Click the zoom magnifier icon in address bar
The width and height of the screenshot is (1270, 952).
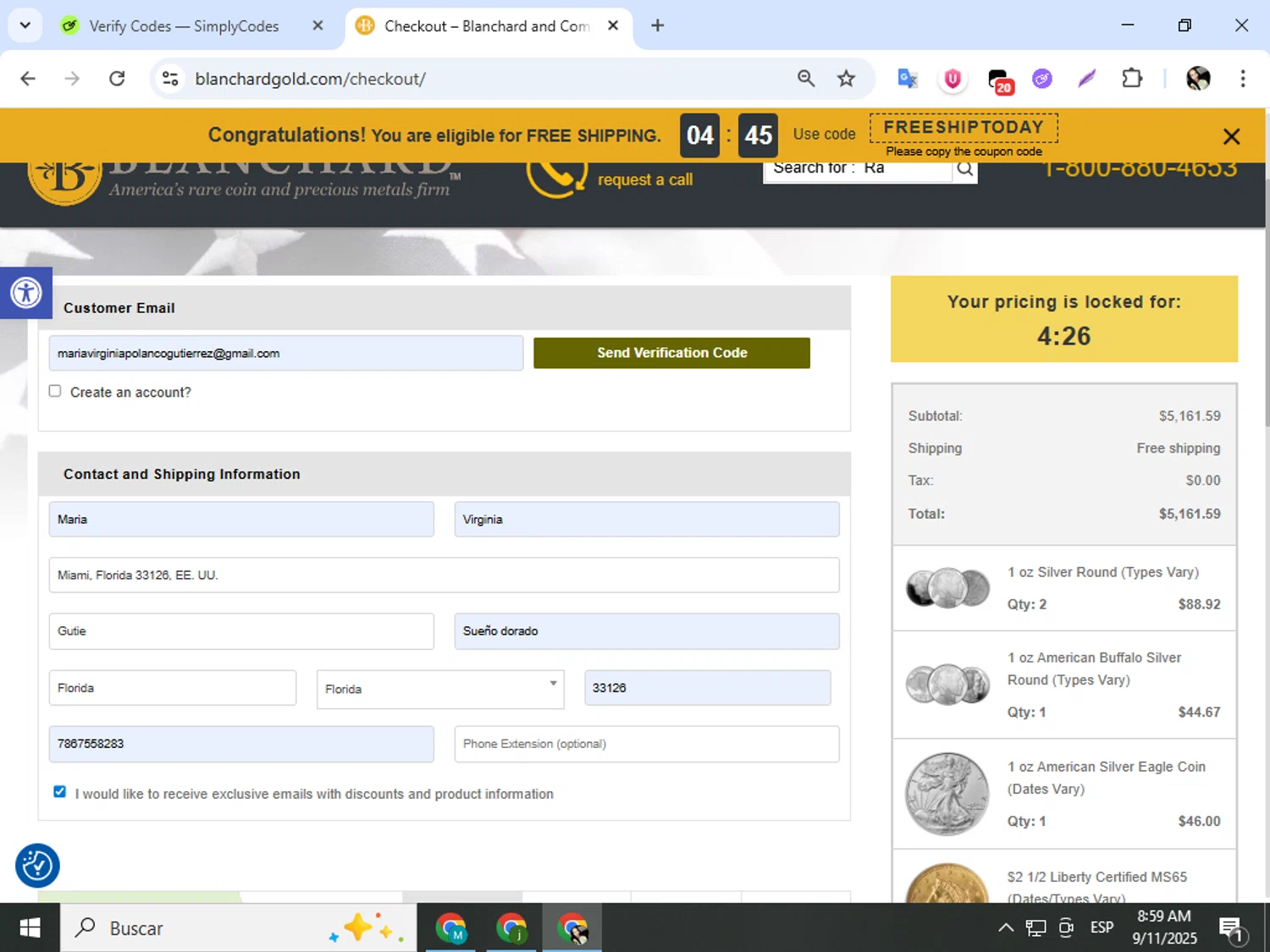[806, 79]
